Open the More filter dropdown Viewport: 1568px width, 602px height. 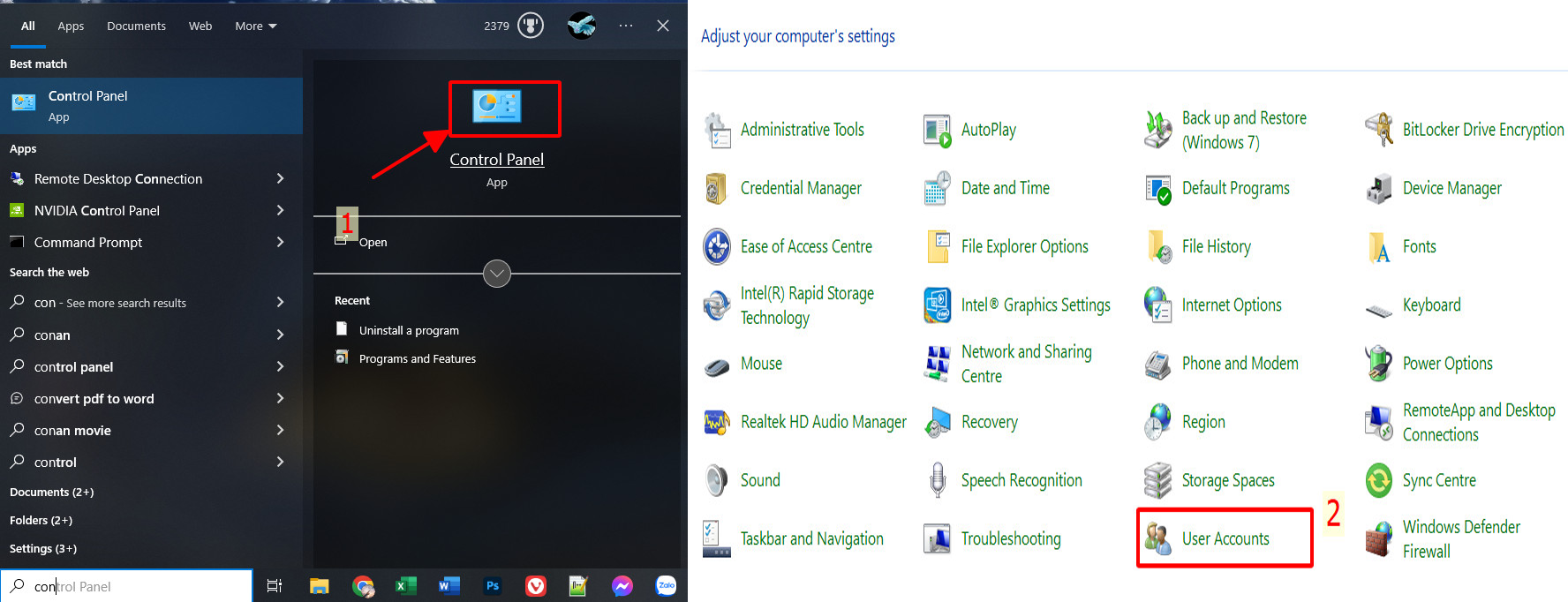(x=256, y=26)
